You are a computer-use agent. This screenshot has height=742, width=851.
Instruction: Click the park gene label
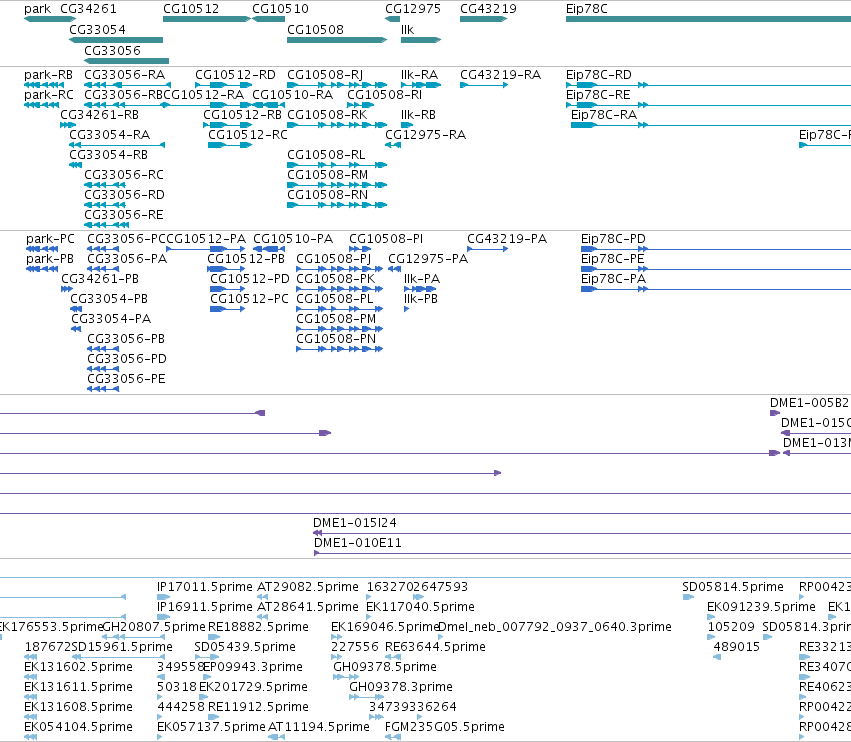37,9
